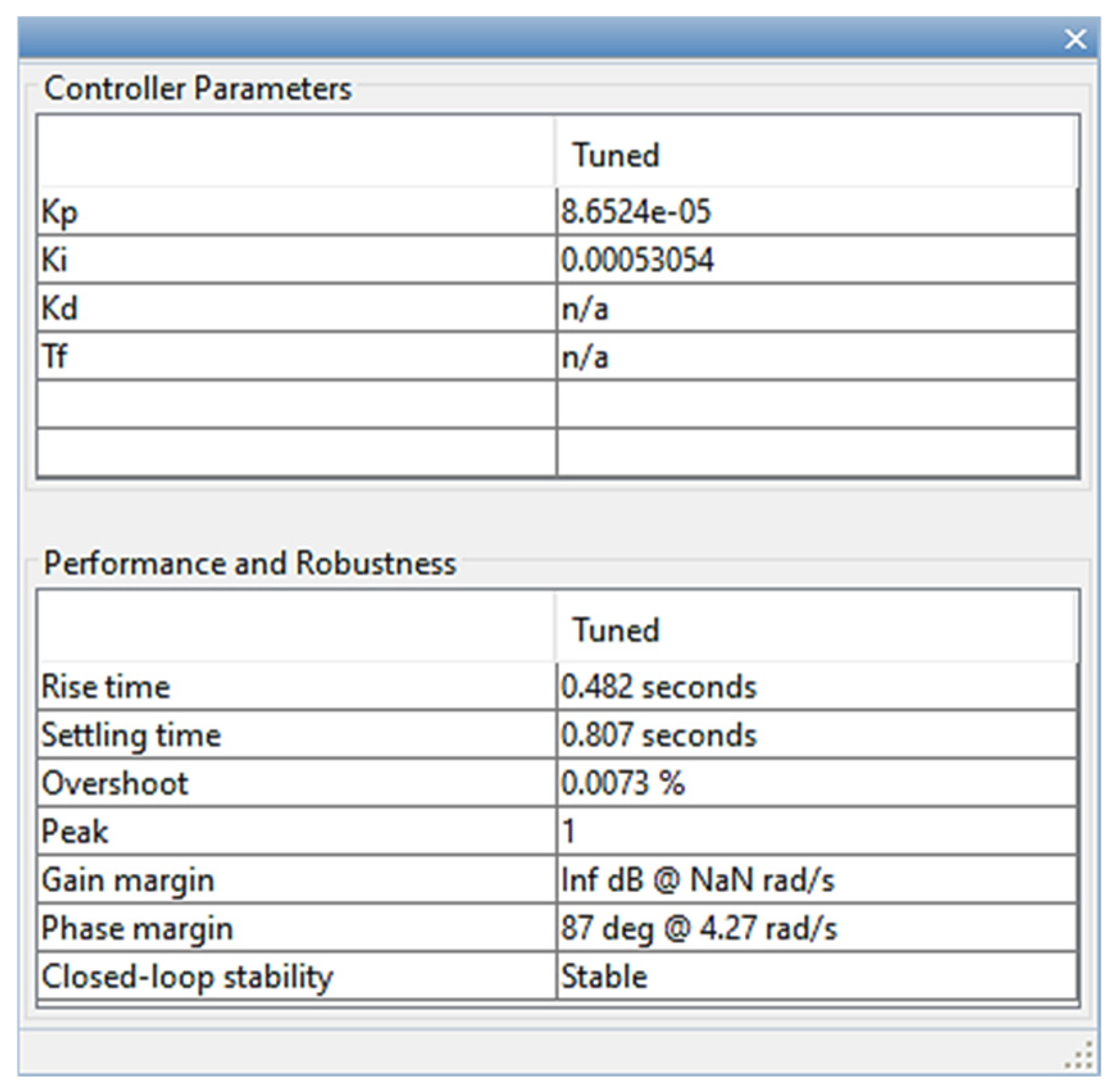The height and width of the screenshot is (1092, 1120).
Task: Click the n/a value in Tf row
Action: [585, 357]
